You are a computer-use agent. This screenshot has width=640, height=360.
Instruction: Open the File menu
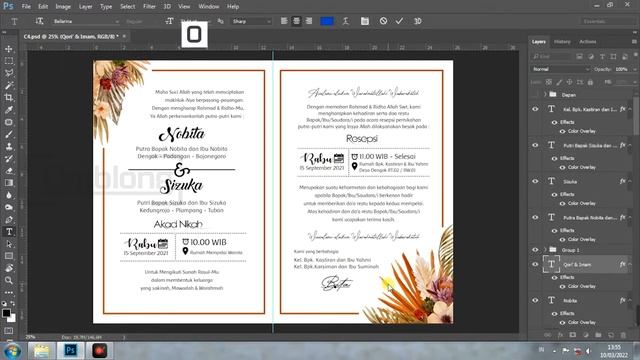[x=26, y=7]
